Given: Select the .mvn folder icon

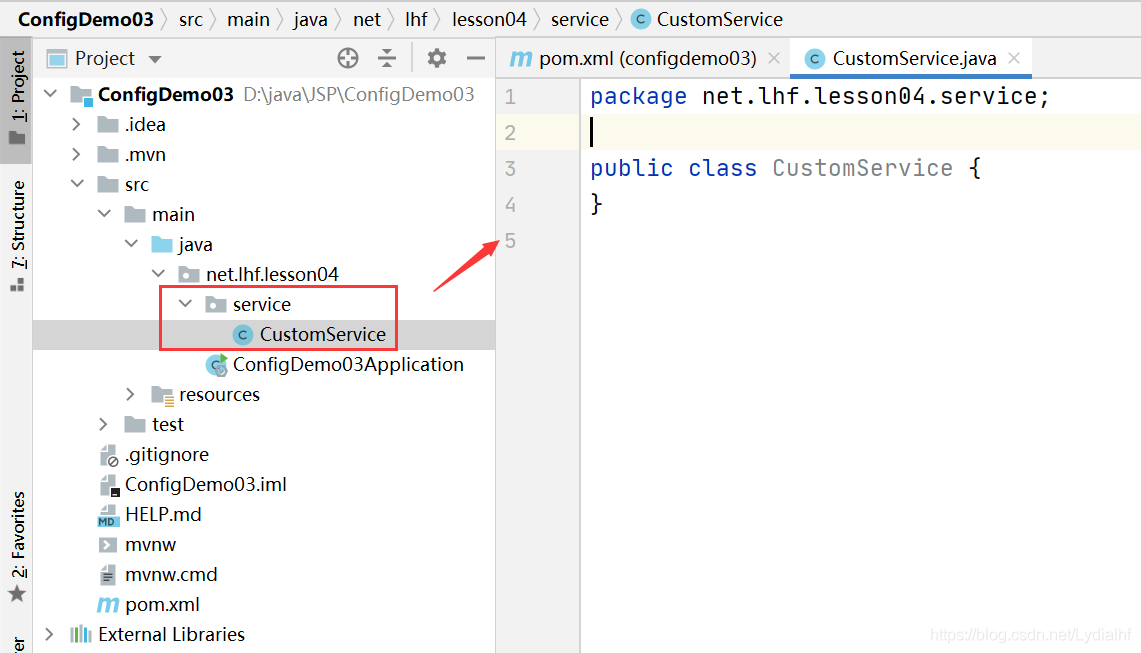Looking at the screenshot, I should pos(108,154).
